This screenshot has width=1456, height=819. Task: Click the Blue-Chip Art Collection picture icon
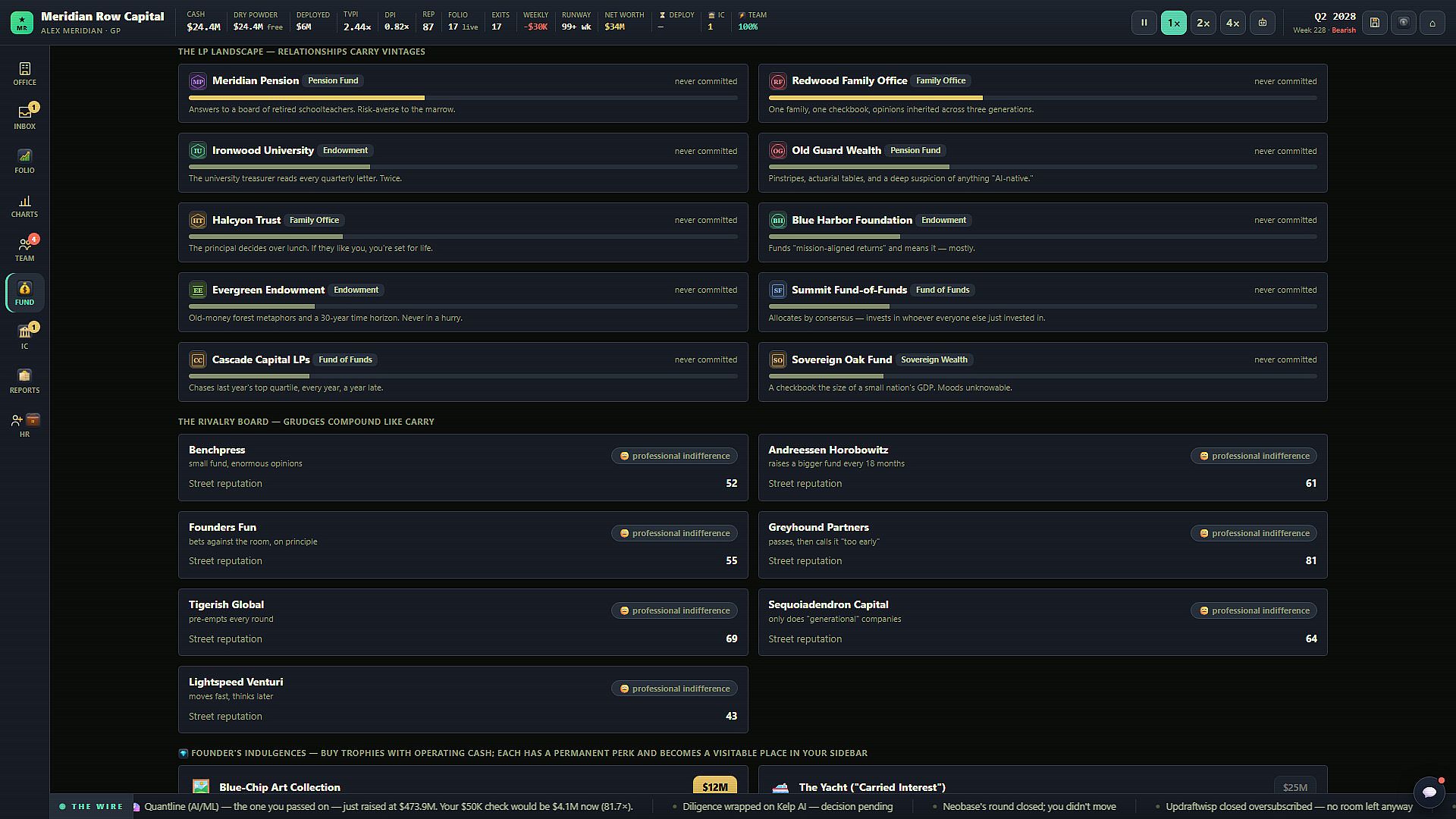pos(201,787)
